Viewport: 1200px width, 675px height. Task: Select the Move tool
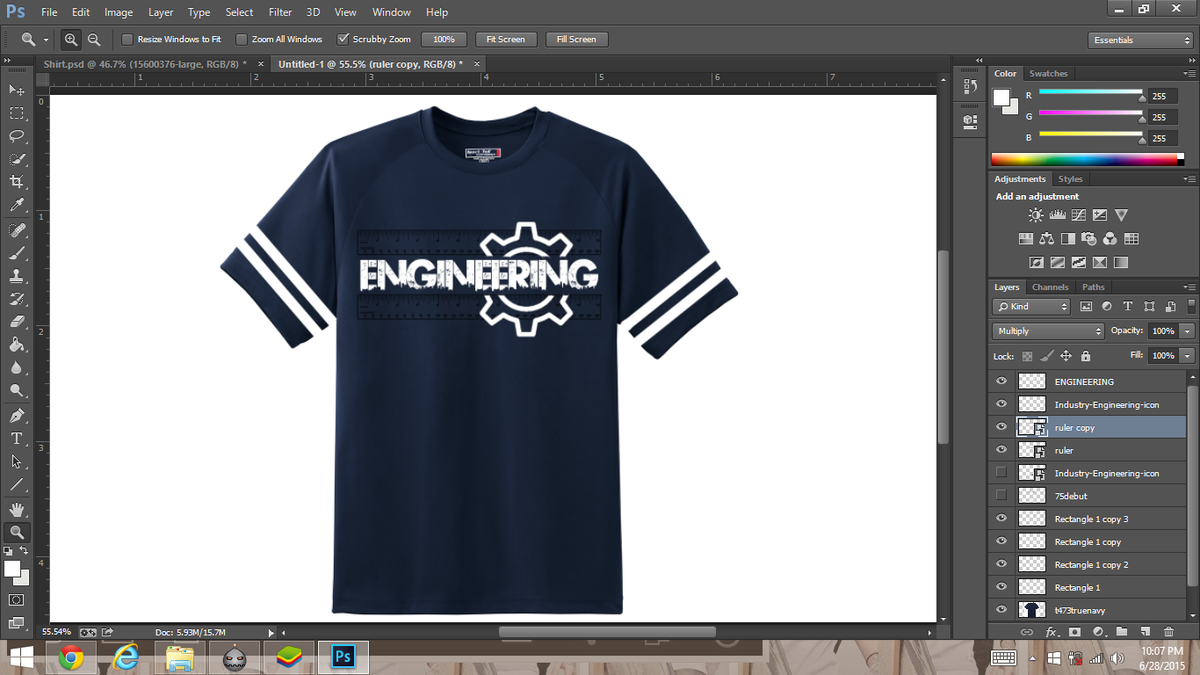pos(17,90)
